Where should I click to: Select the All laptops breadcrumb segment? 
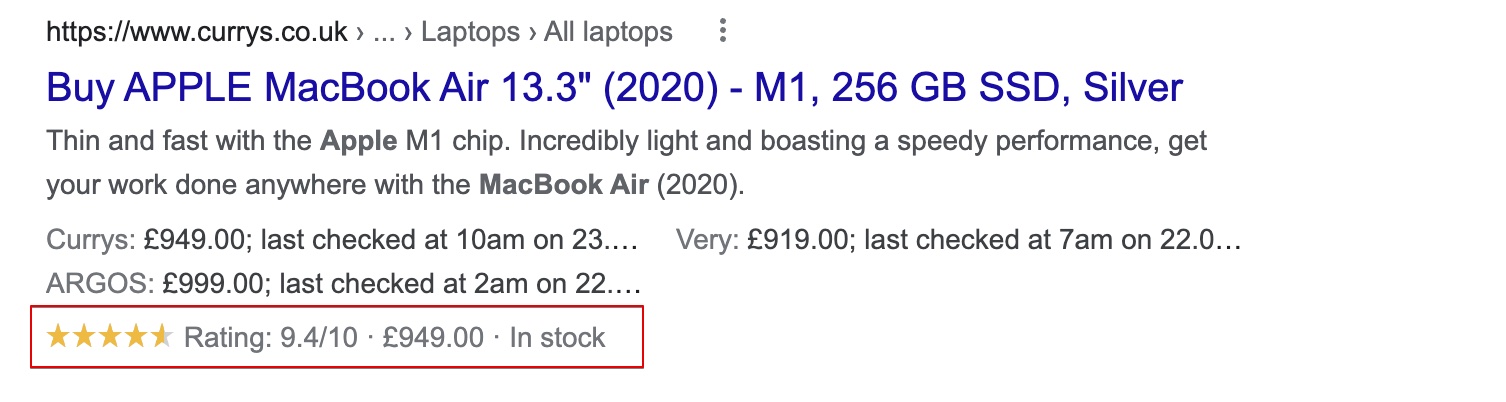point(608,32)
